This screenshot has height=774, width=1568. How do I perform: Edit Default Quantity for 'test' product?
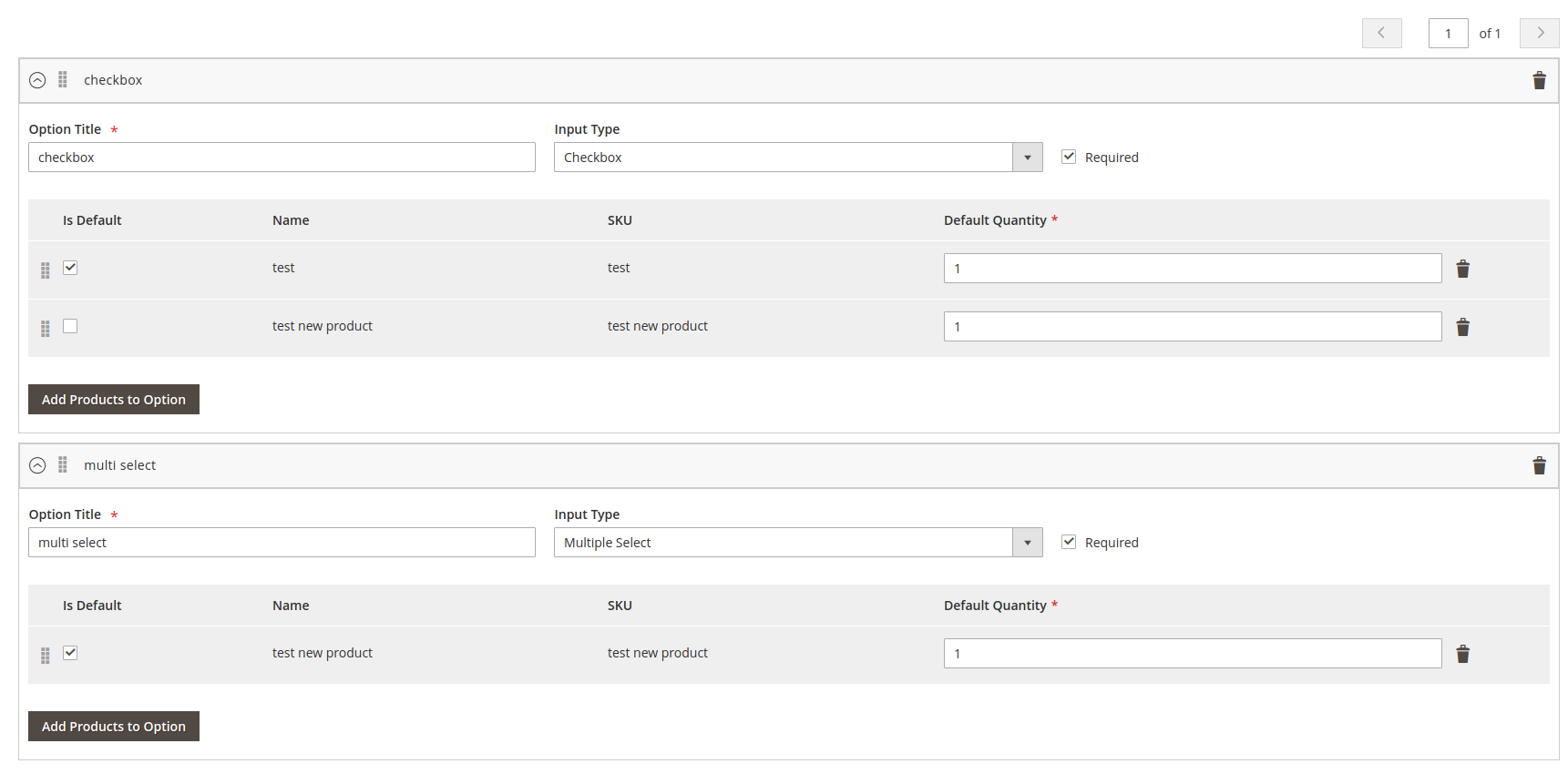tap(1193, 269)
